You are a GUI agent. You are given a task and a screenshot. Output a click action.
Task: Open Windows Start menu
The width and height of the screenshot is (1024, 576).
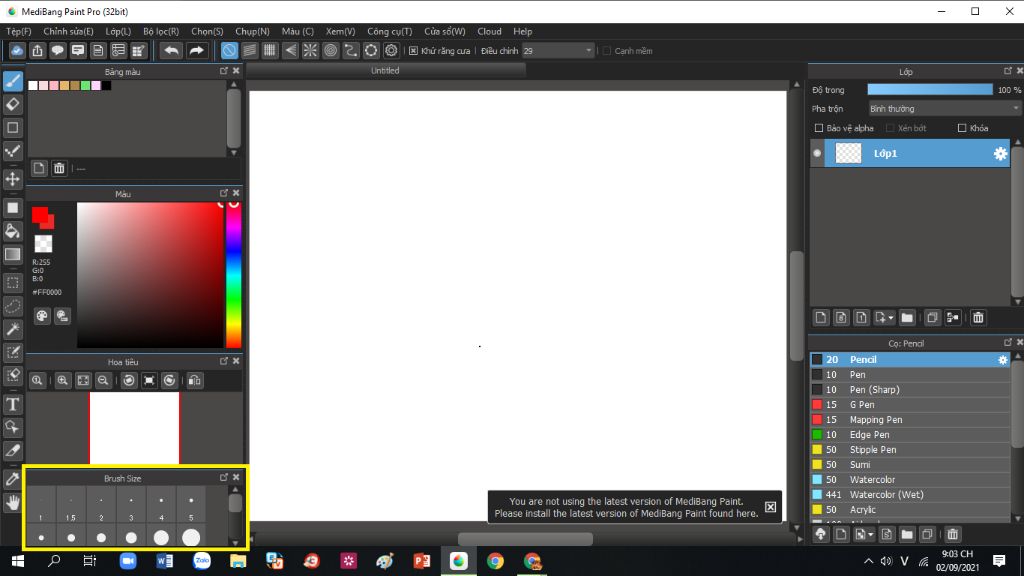18,561
